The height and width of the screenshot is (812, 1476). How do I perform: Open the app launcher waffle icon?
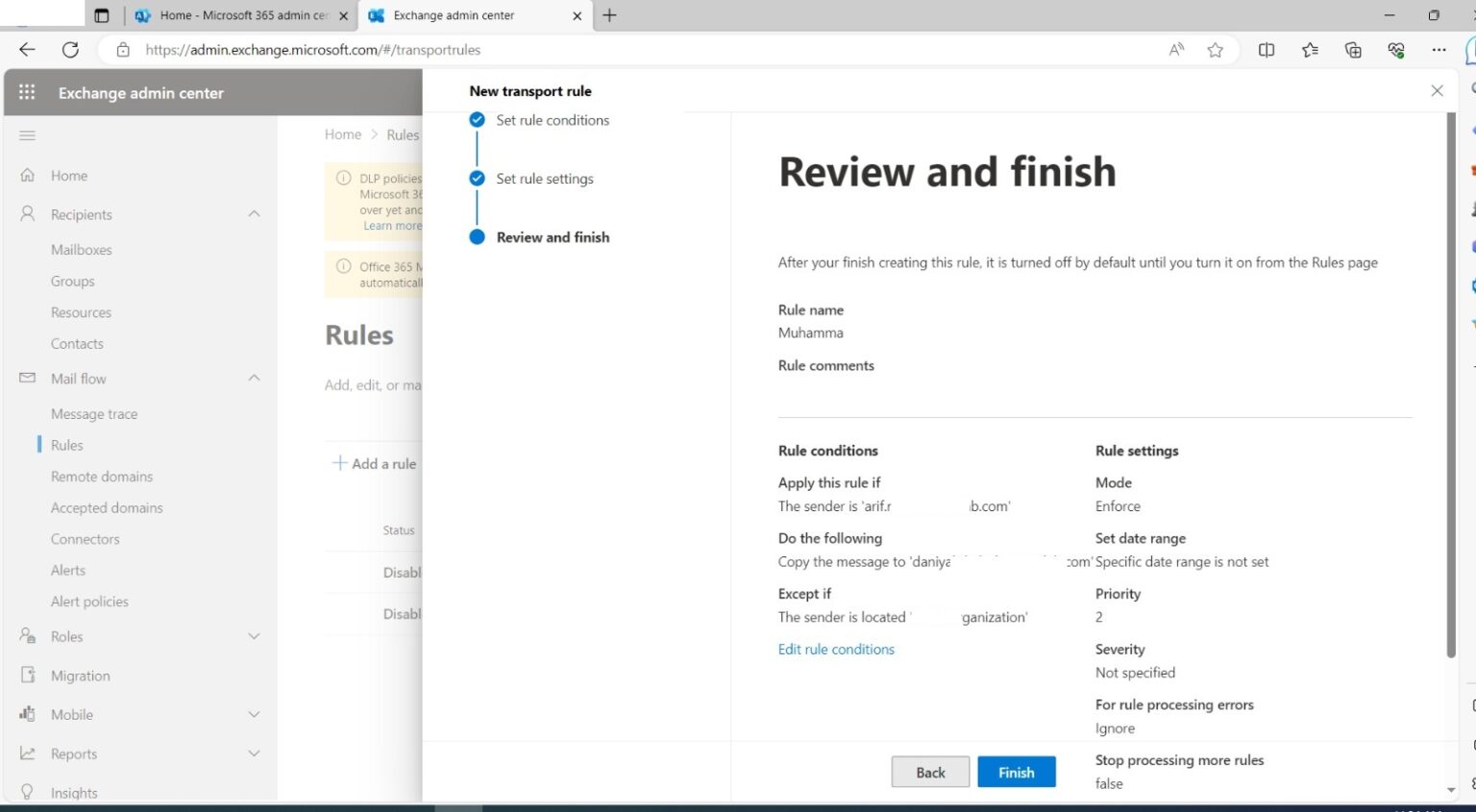click(27, 92)
